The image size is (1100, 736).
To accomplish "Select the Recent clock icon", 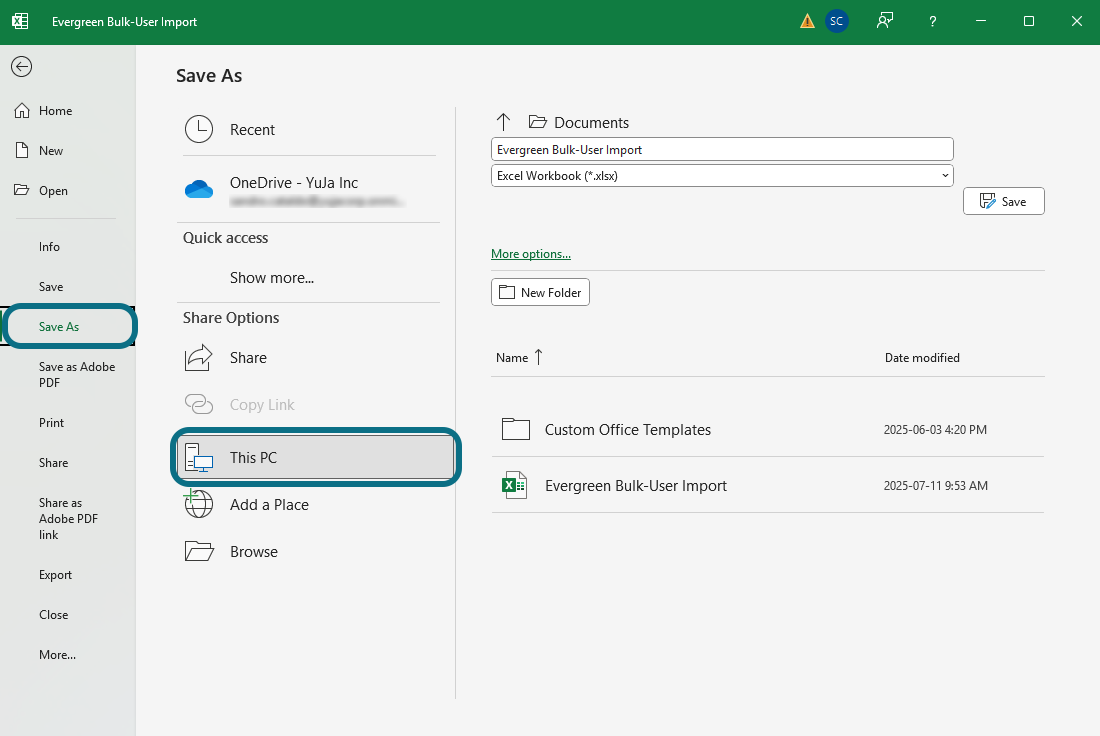I will (199, 129).
